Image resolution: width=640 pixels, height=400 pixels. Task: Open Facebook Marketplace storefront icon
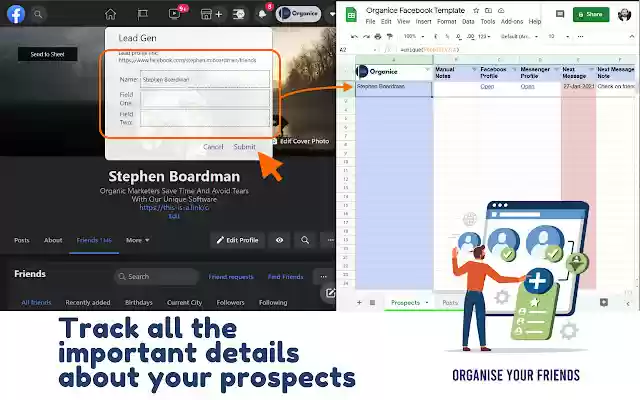coord(206,15)
